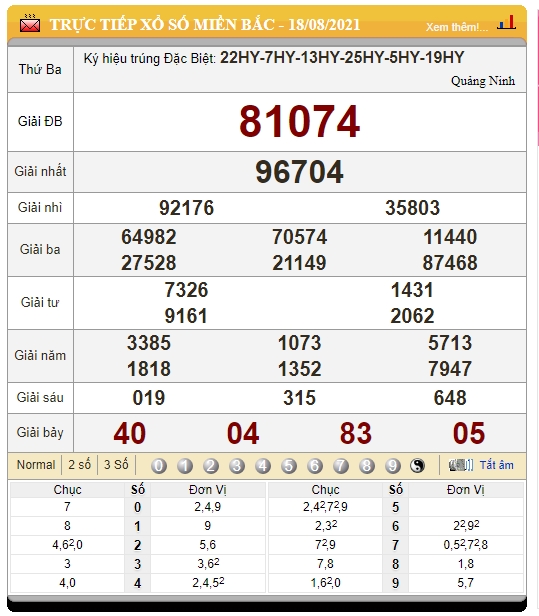The width and height of the screenshot is (539, 616).
Task: Select digit filter ball 2
Action: coord(211,466)
